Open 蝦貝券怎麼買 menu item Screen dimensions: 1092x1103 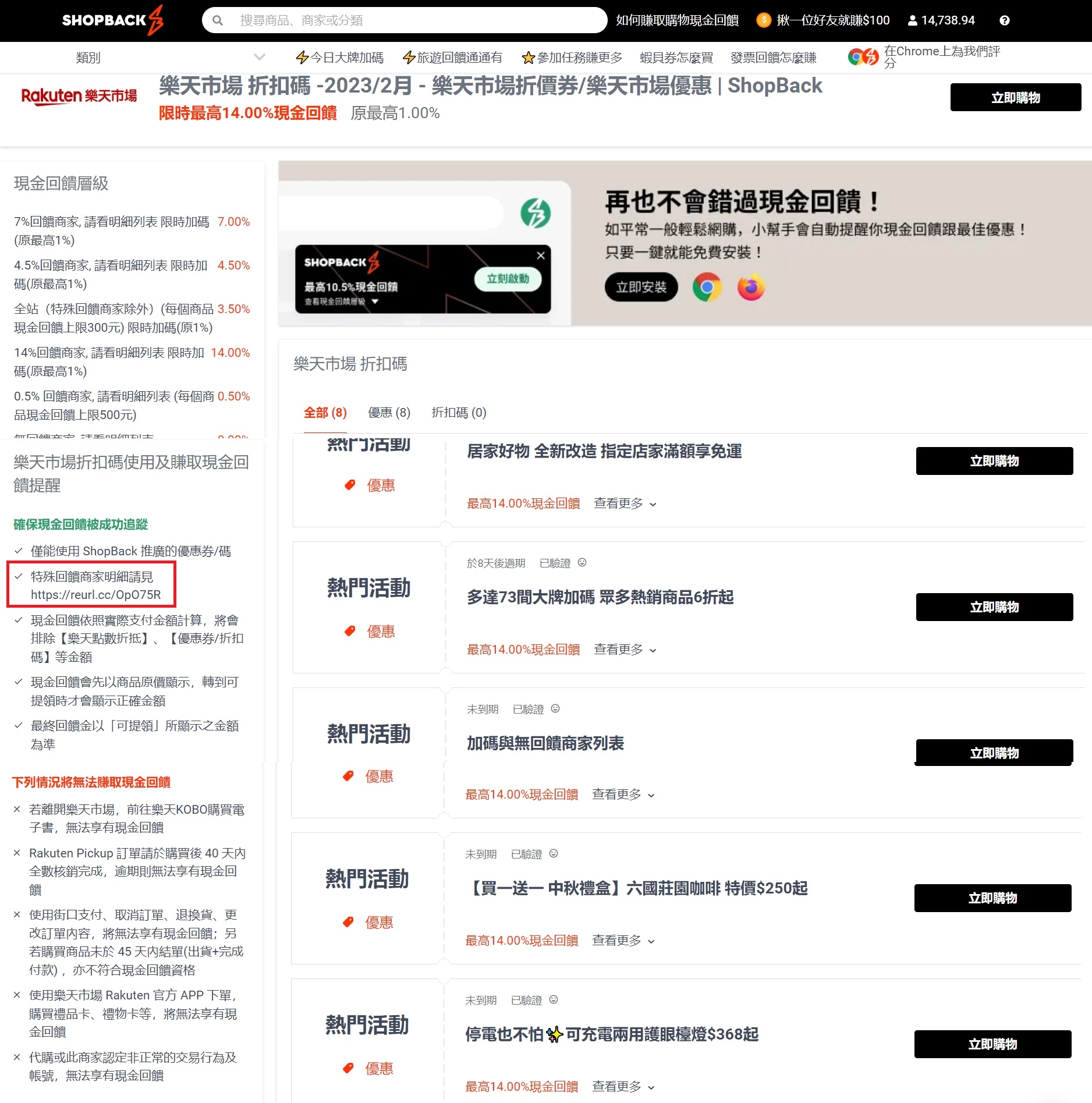tap(676, 58)
